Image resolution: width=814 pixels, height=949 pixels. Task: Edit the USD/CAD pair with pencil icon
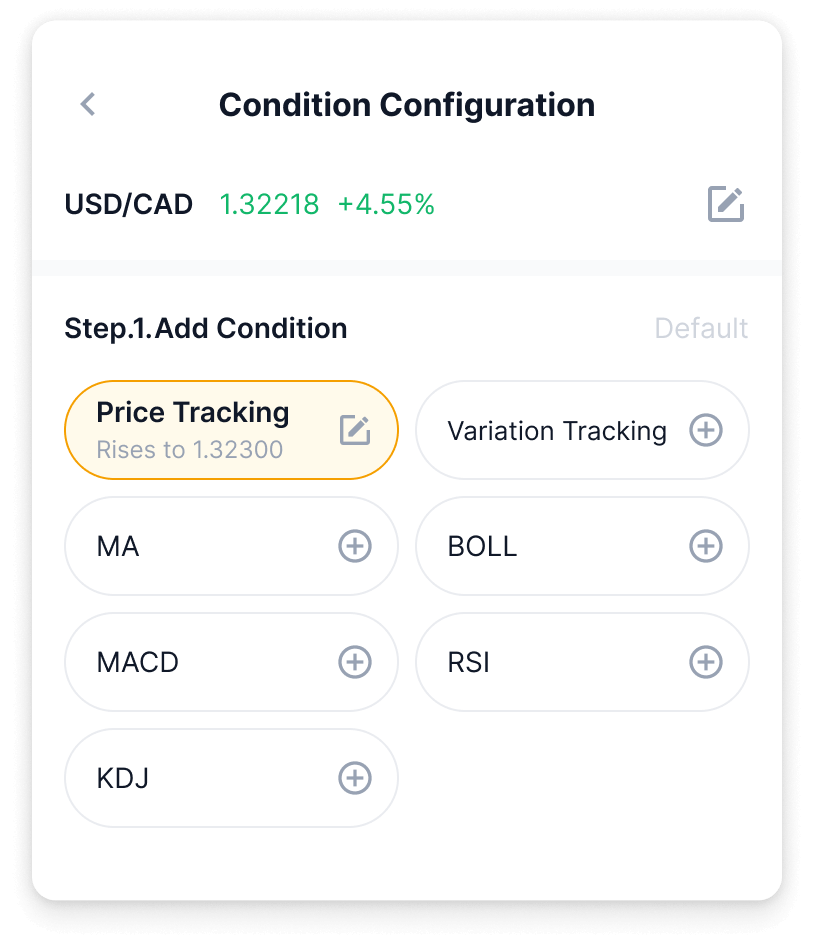click(726, 204)
